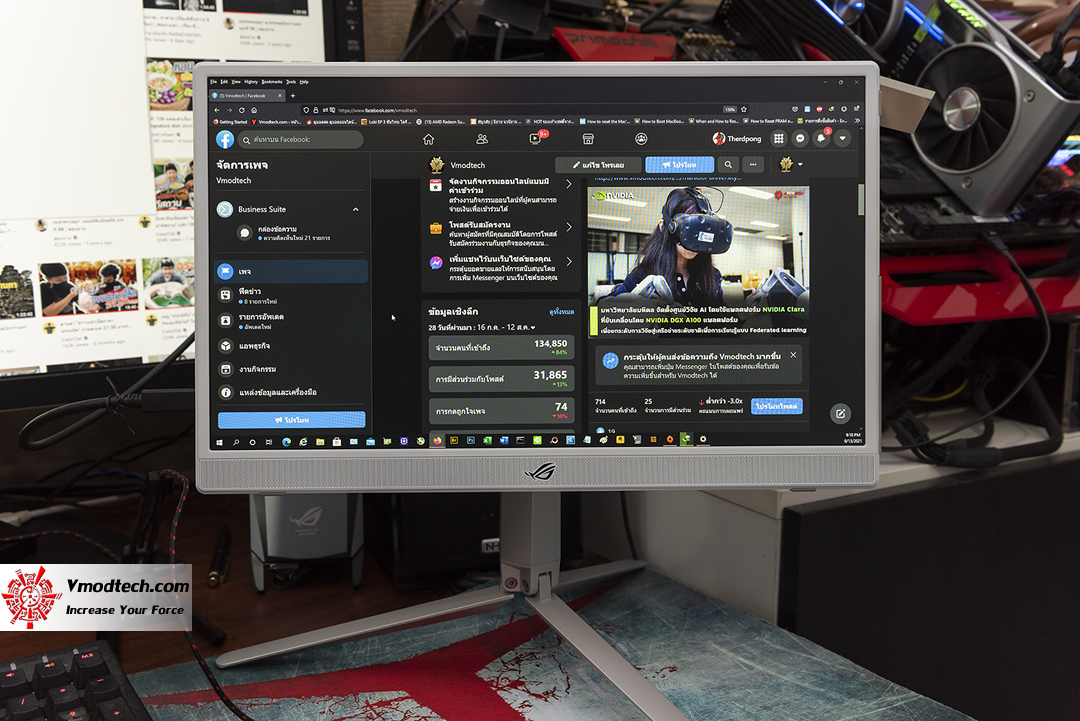Open the three-dot more options button
1080x721 pixels.
click(753, 165)
